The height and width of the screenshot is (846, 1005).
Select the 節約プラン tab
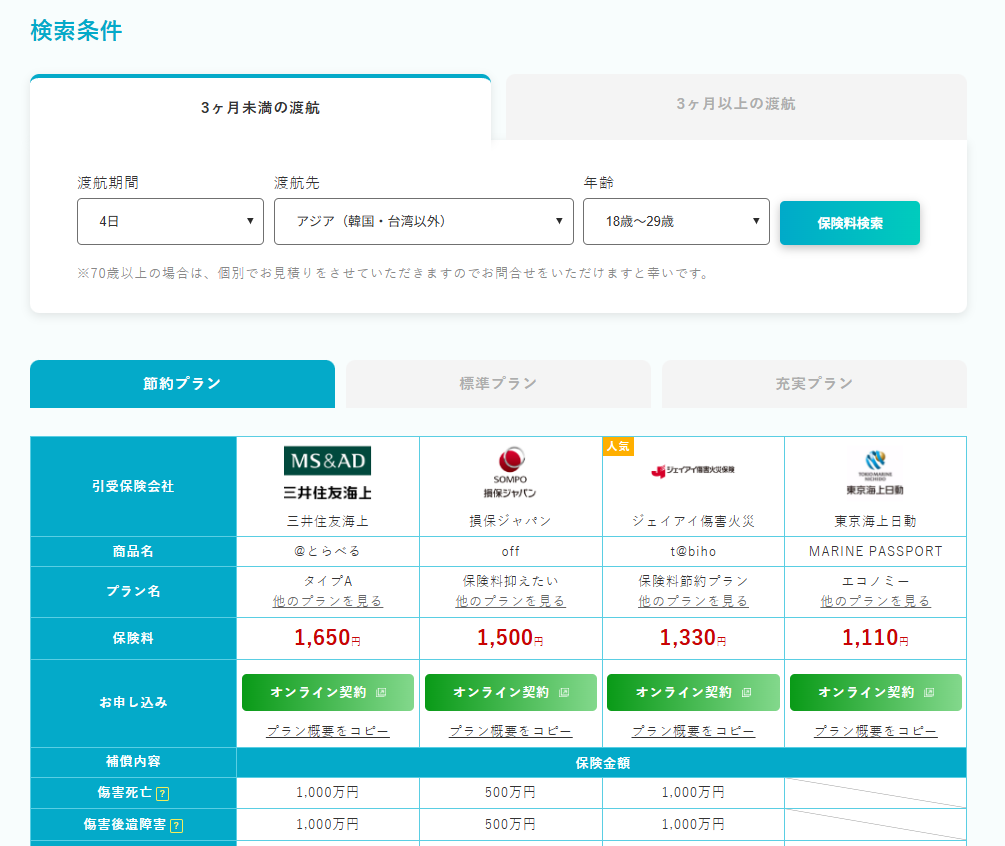coord(182,384)
